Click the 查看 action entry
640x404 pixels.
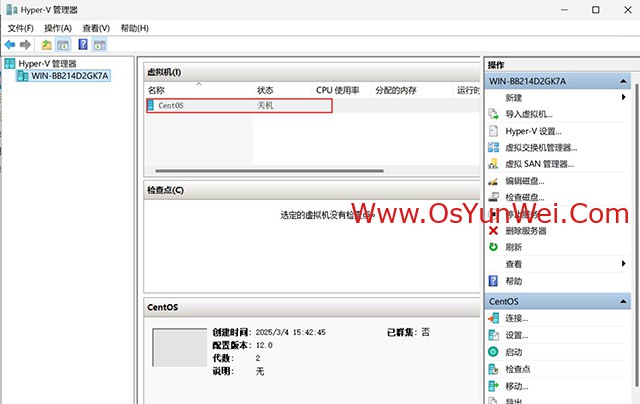click(x=513, y=264)
